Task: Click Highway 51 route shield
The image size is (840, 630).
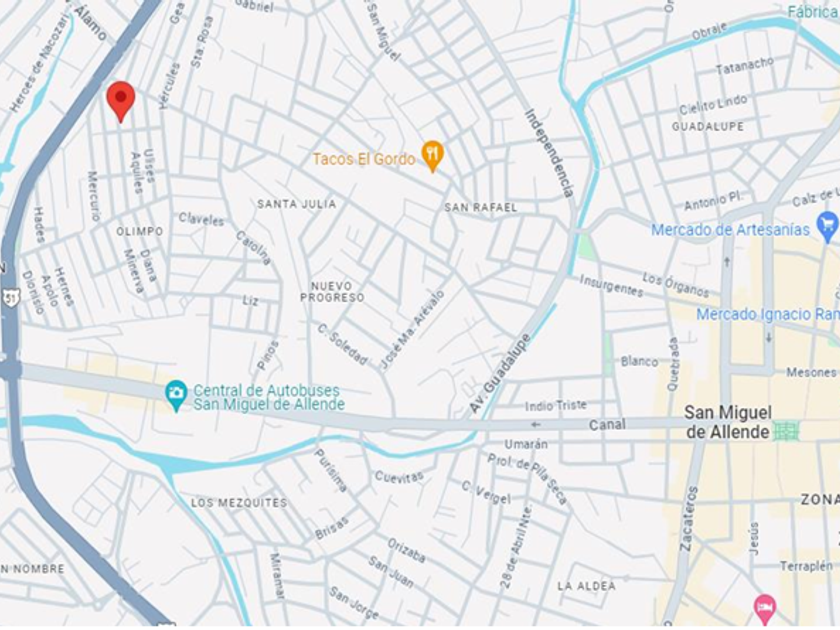Action: point(11,297)
